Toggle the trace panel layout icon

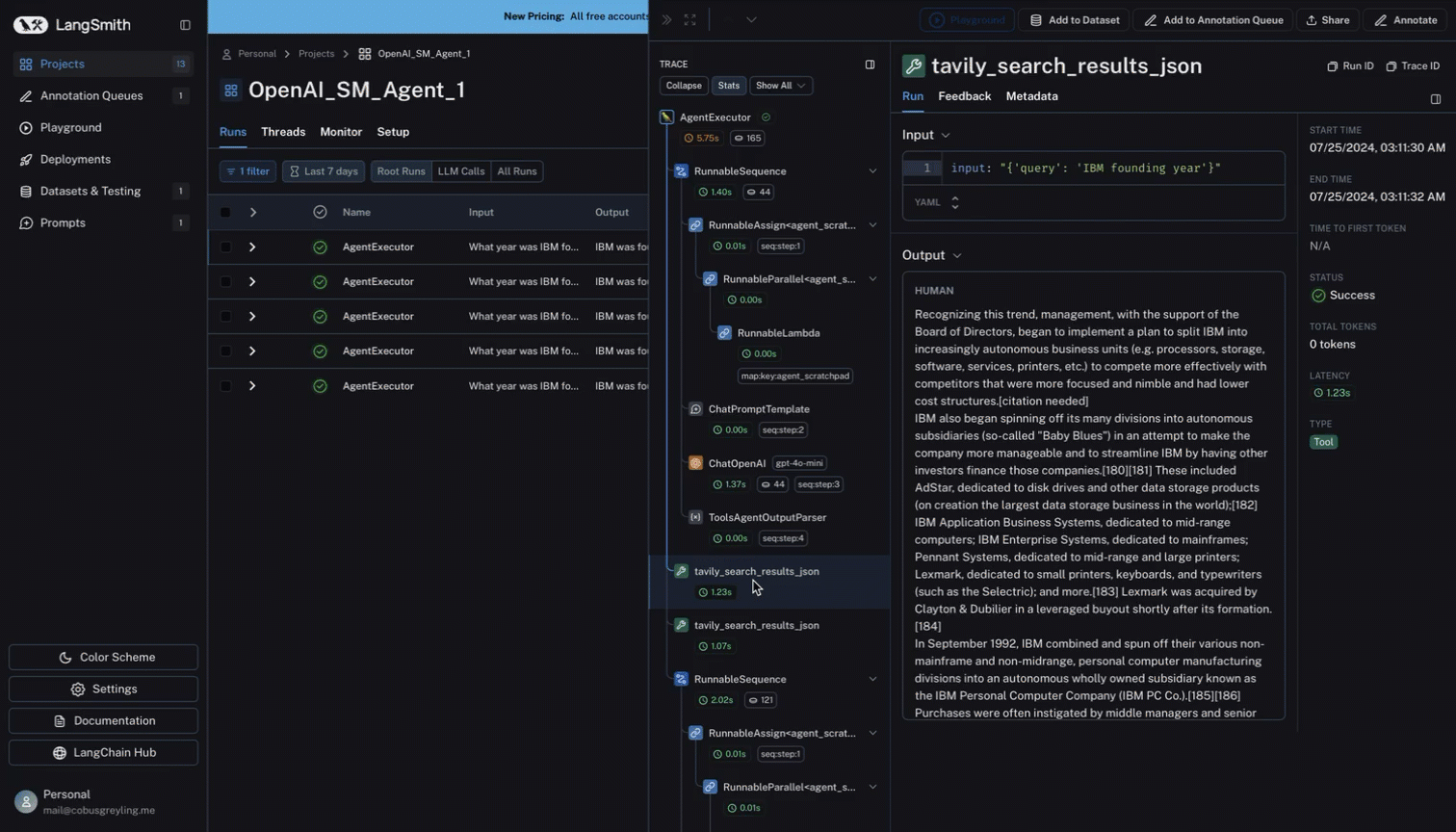[870, 65]
